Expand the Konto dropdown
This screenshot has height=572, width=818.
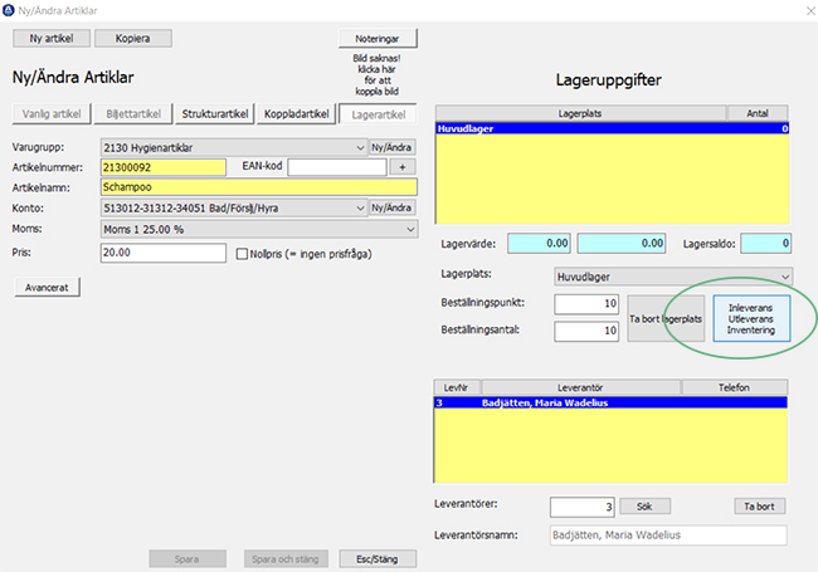234,208
